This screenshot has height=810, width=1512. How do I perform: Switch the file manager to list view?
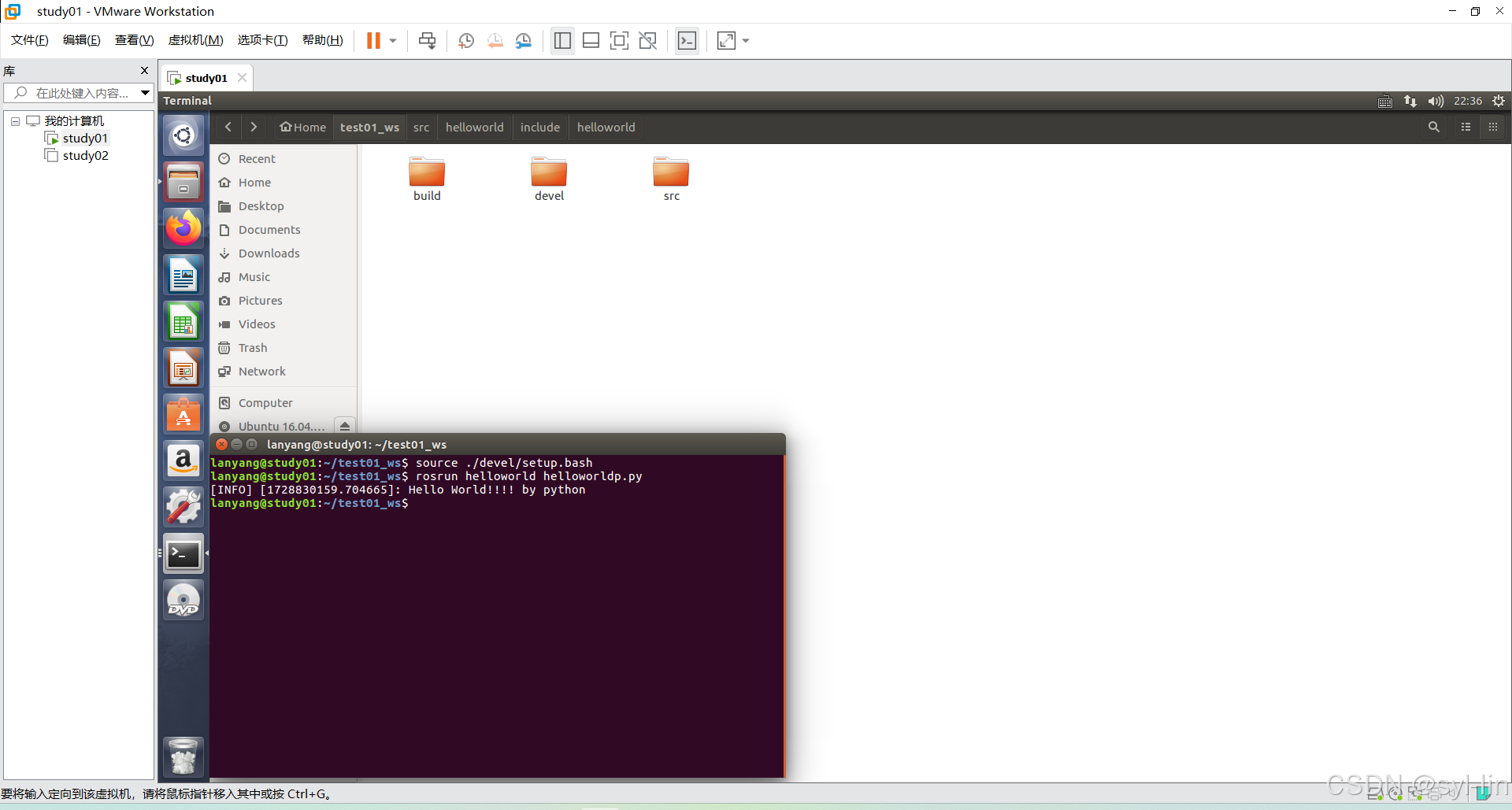tap(1466, 127)
